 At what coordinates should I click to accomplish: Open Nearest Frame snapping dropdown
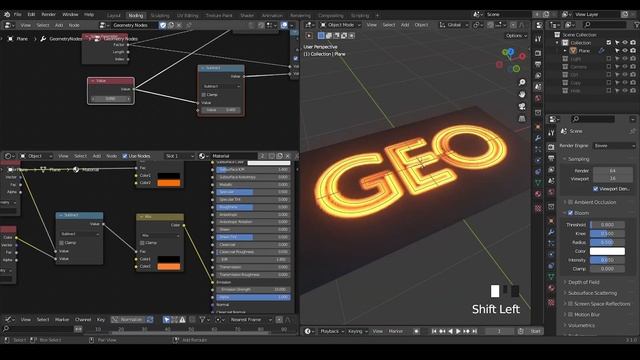250,320
